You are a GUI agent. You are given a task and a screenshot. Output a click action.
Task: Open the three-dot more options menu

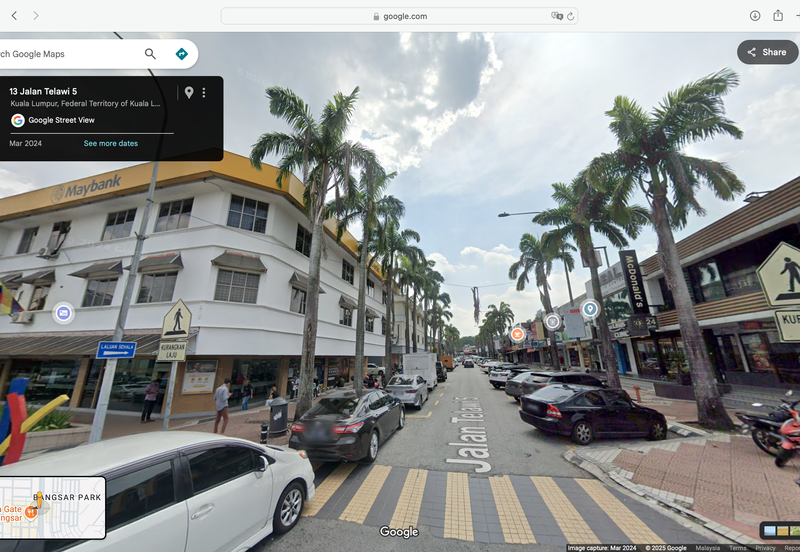[204, 92]
